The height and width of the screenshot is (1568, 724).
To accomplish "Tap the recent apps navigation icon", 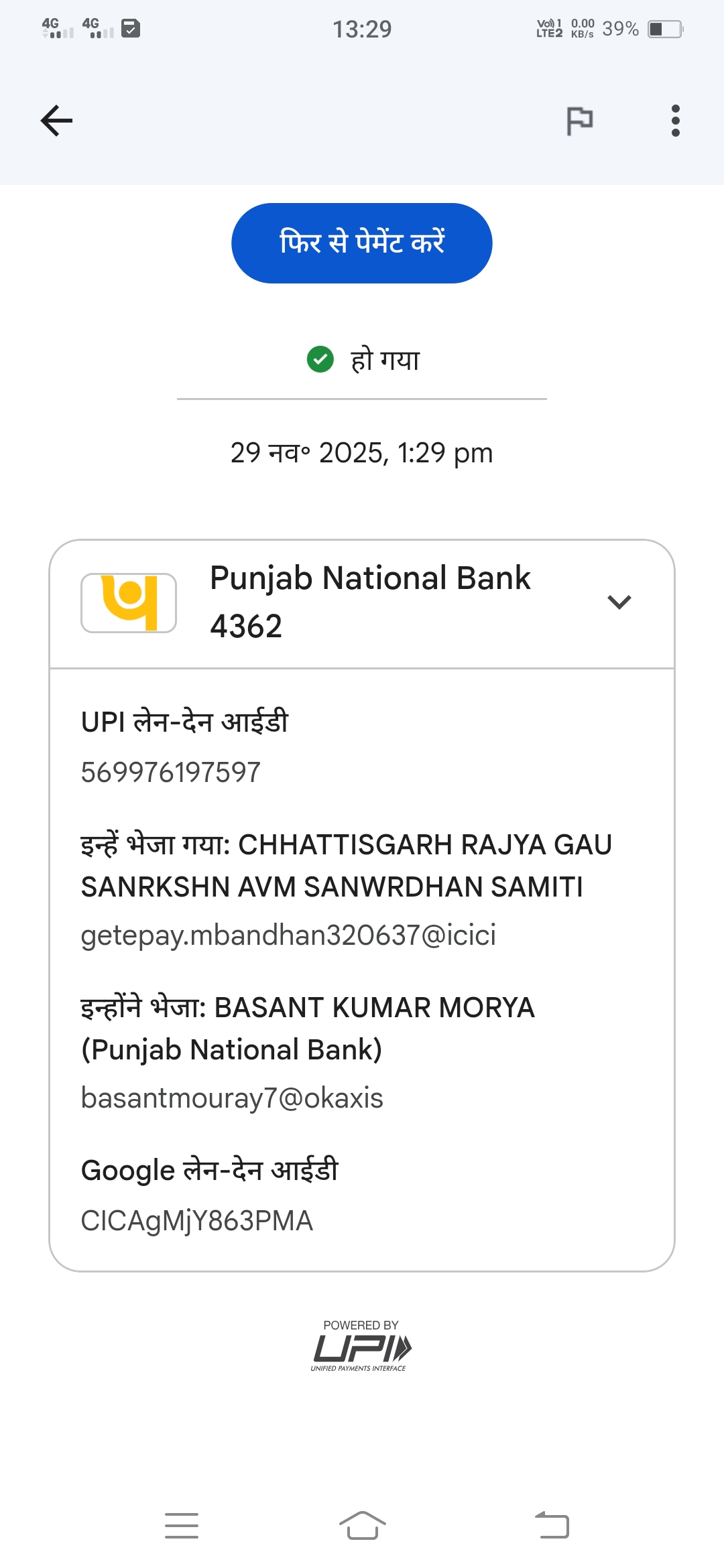I will [x=182, y=1526].
